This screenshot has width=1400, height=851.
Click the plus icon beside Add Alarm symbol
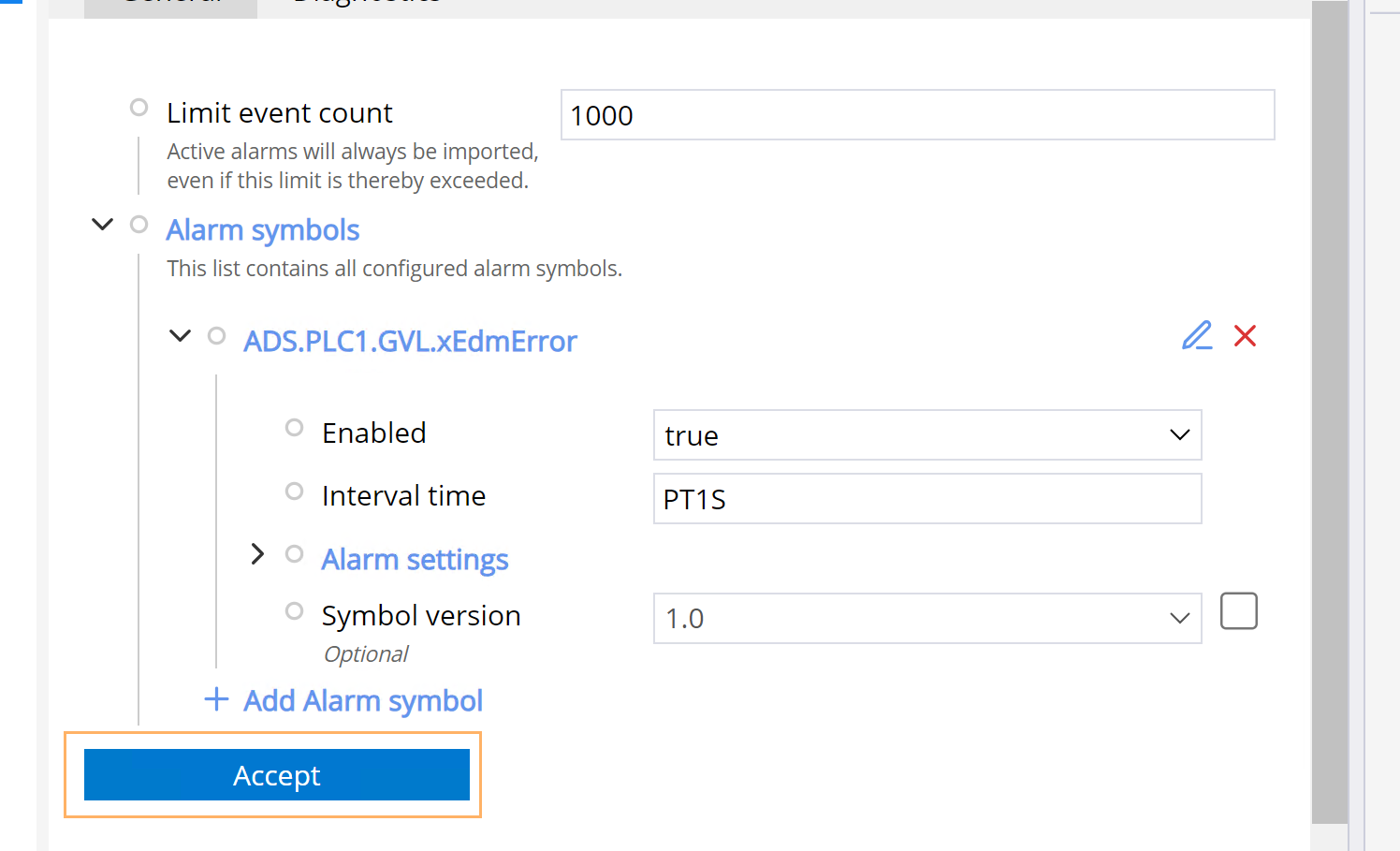[216, 699]
